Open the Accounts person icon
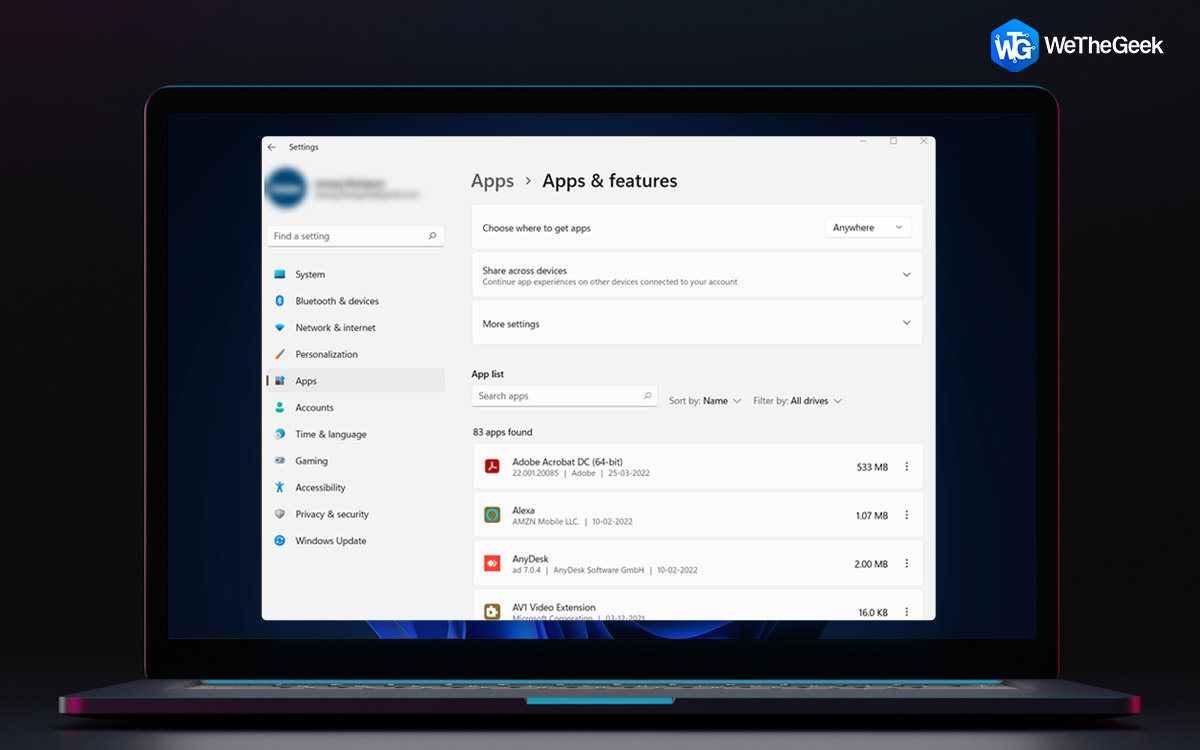 [x=280, y=408]
